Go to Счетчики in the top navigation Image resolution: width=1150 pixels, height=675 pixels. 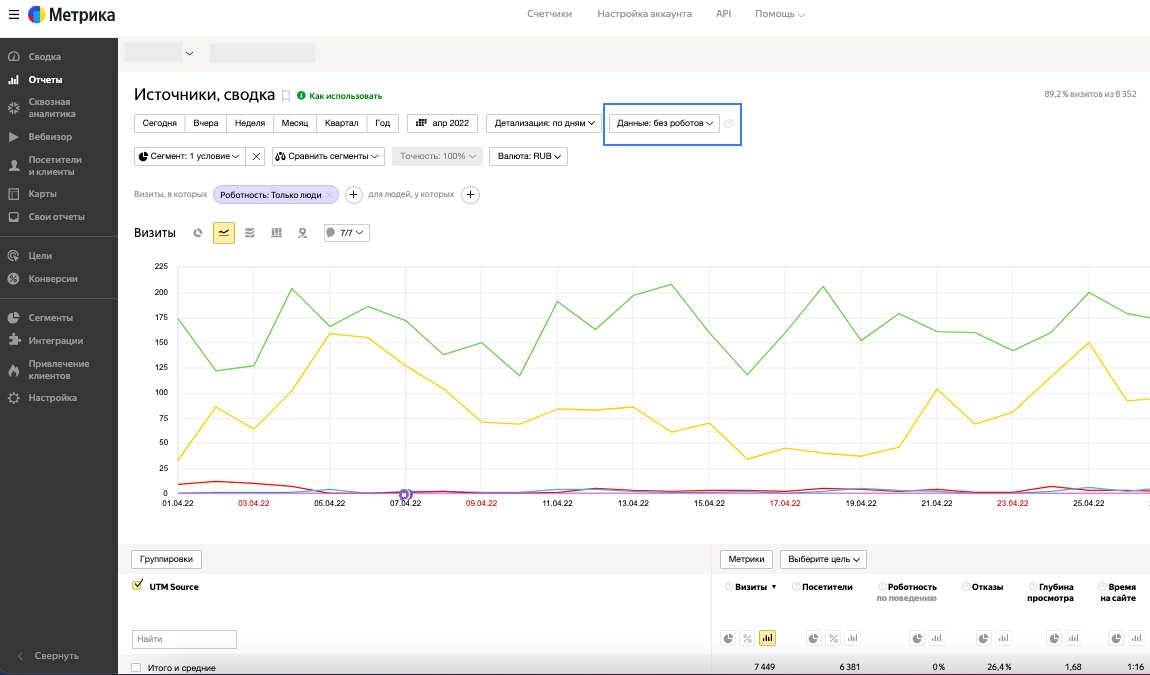click(549, 14)
